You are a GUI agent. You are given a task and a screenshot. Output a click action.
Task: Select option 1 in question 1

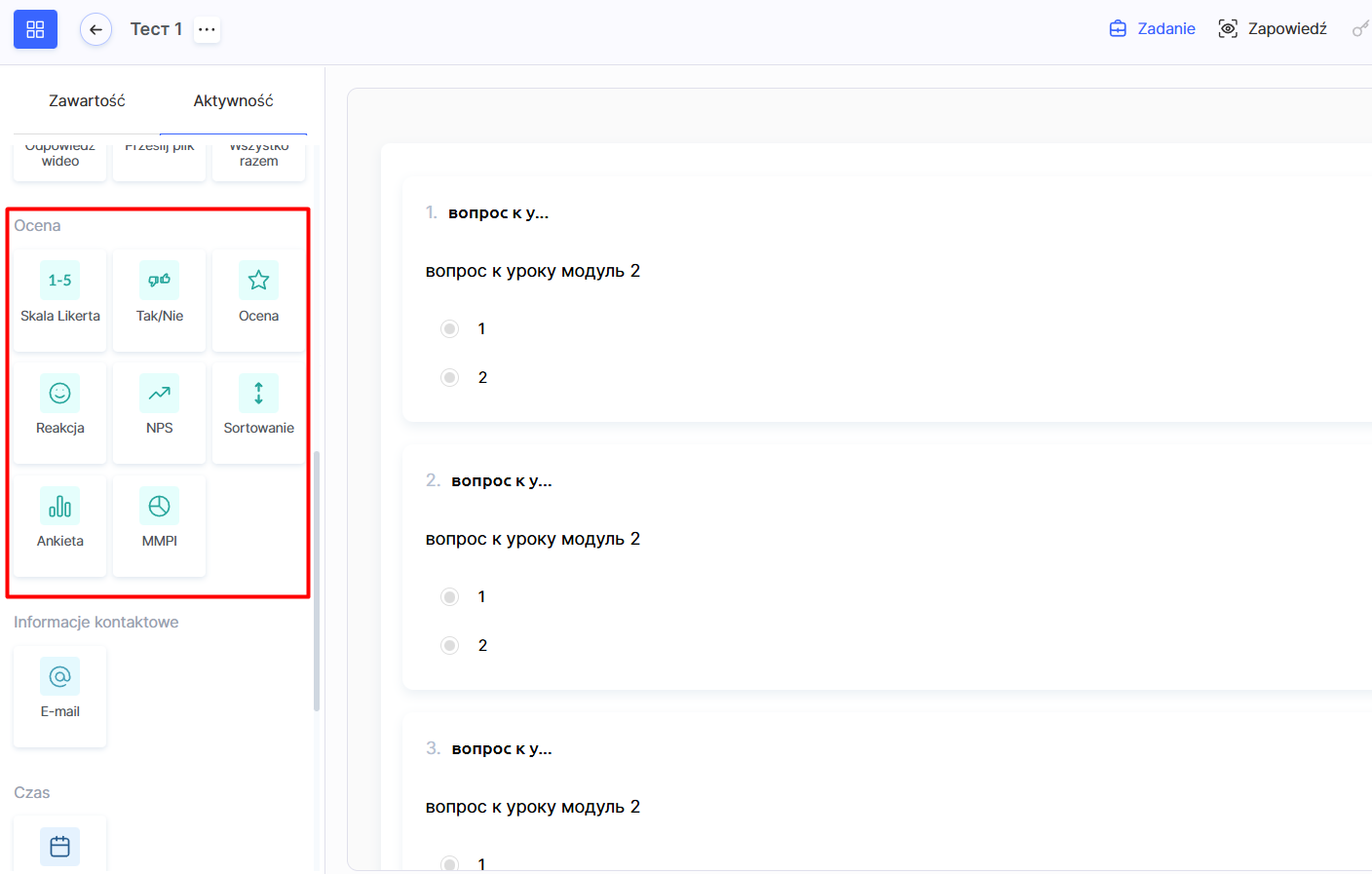pyautogui.click(x=449, y=329)
